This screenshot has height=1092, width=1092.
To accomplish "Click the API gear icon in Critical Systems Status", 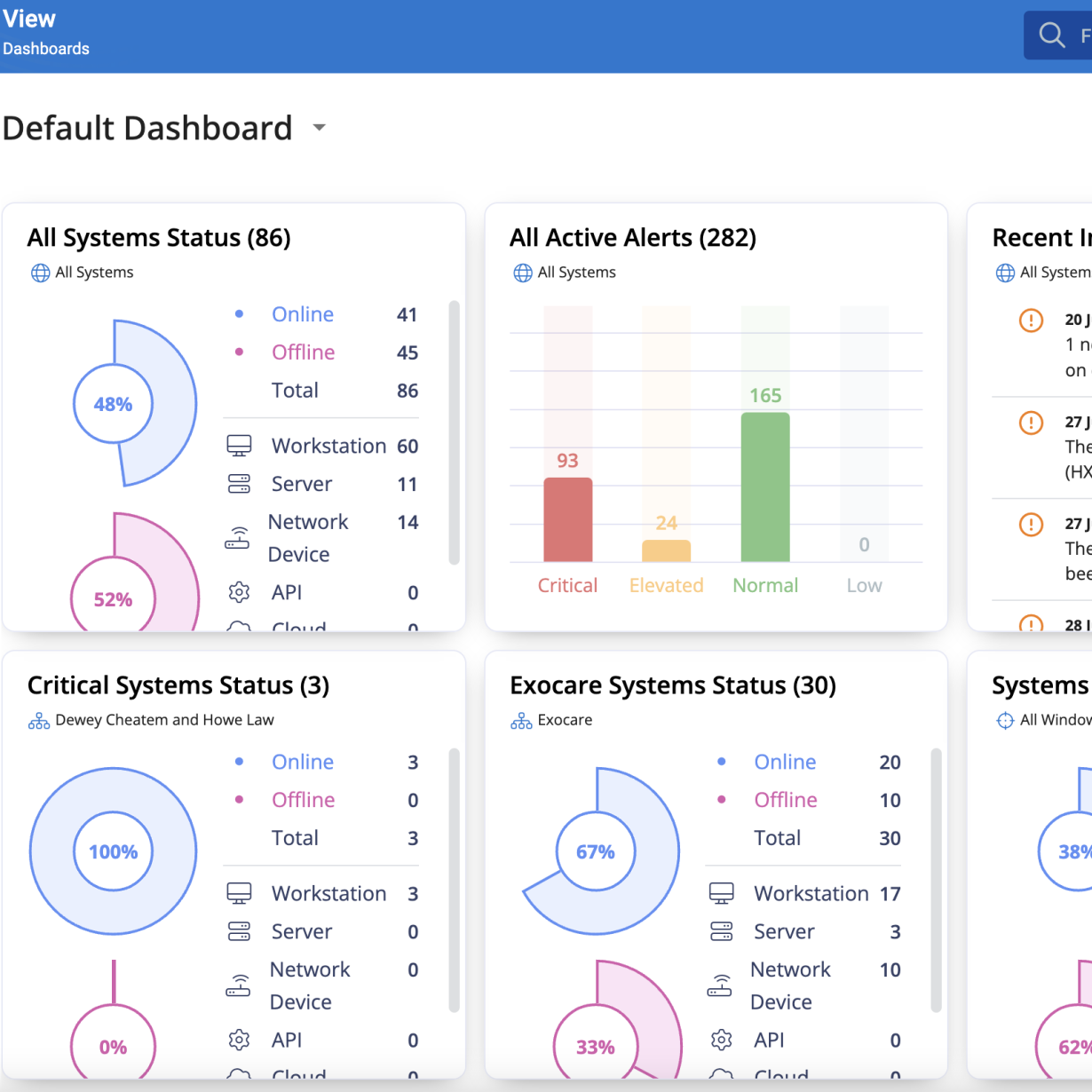I will (x=239, y=1040).
